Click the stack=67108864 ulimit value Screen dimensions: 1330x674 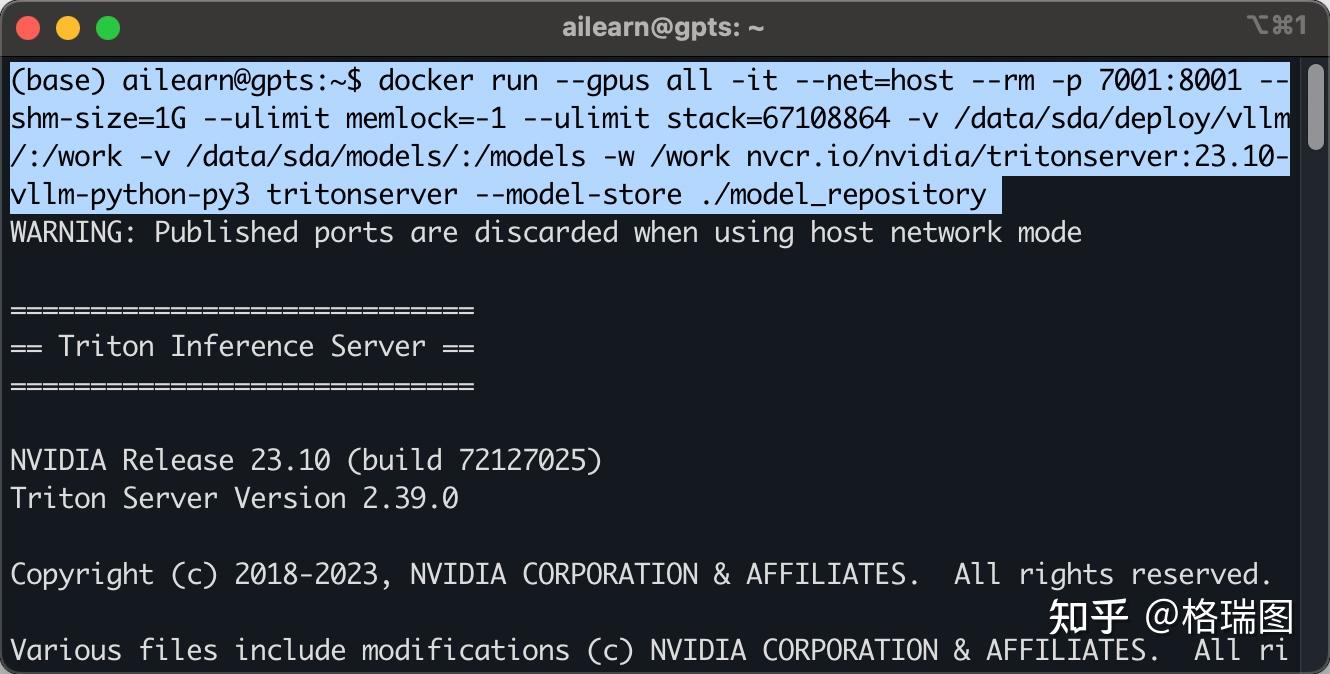pyautogui.click(x=778, y=119)
